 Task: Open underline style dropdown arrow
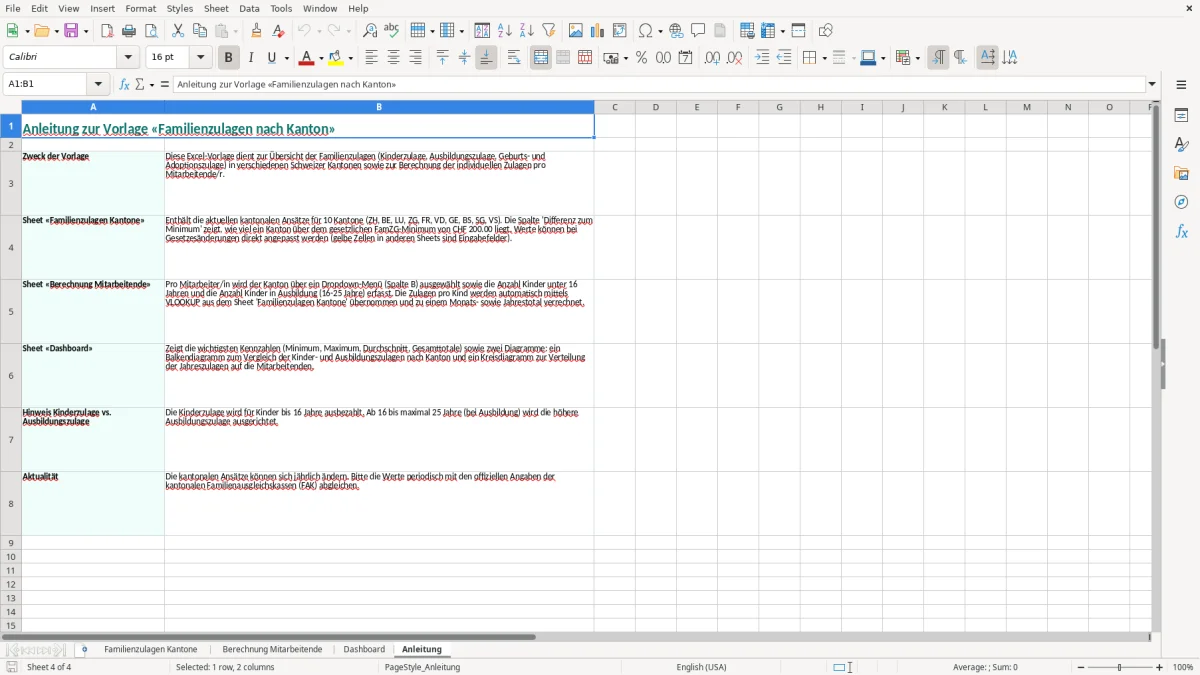click(x=286, y=58)
